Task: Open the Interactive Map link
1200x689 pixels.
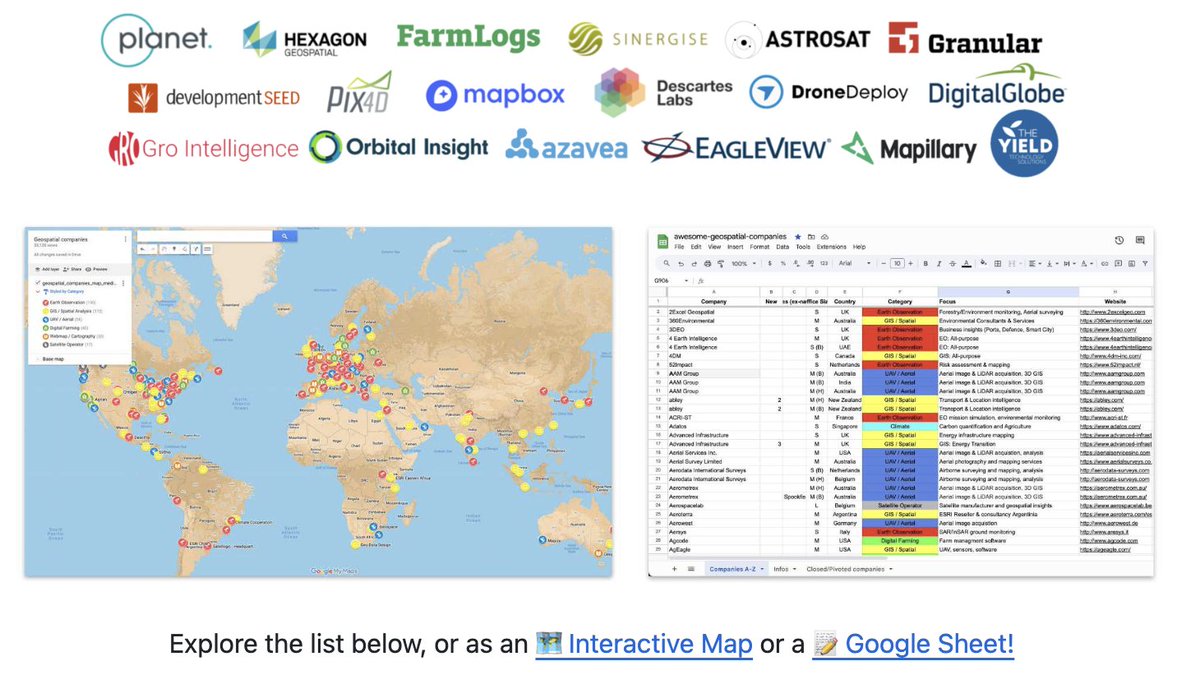Action: coord(644,644)
